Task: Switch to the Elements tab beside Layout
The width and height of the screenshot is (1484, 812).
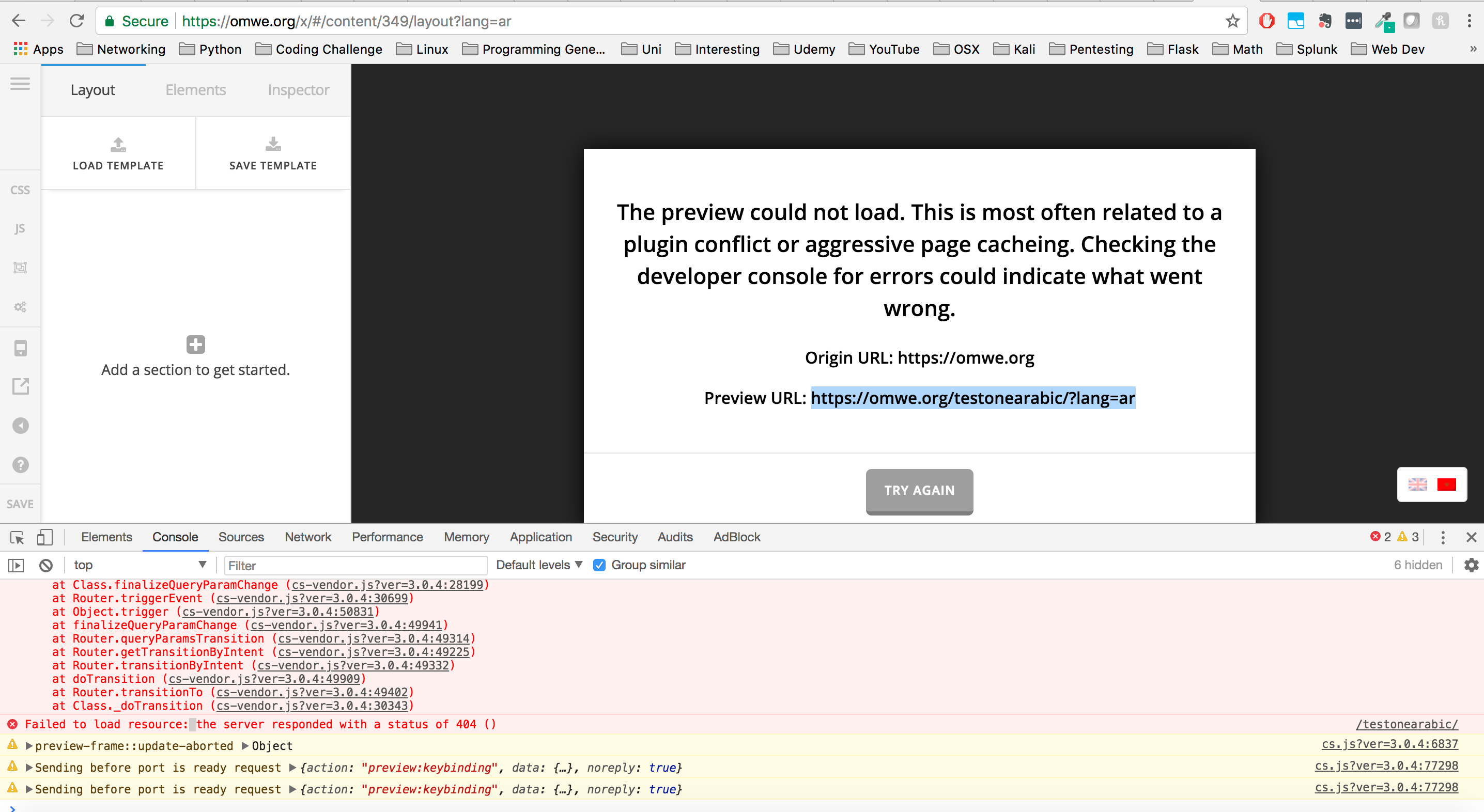Action: (x=195, y=90)
